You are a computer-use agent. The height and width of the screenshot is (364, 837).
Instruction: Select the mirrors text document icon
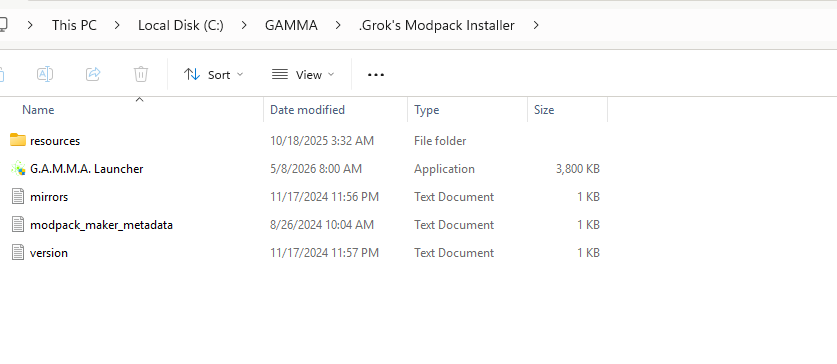18,196
